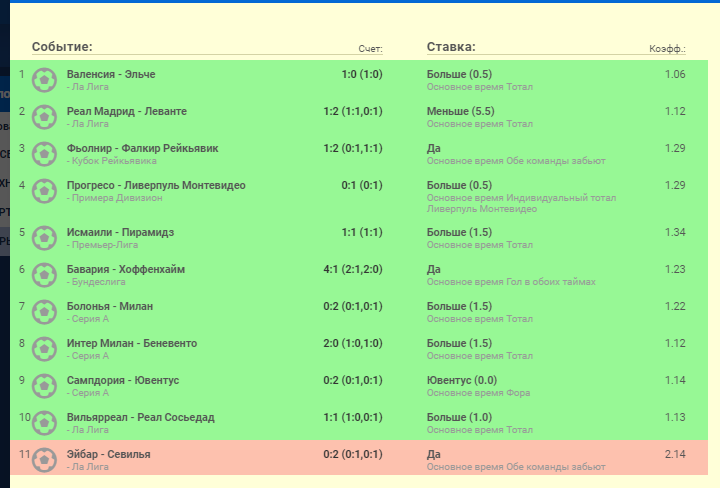
Task: Select the Болонья - Милан event name
Action: pyautogui.click(x=110, y=306)
